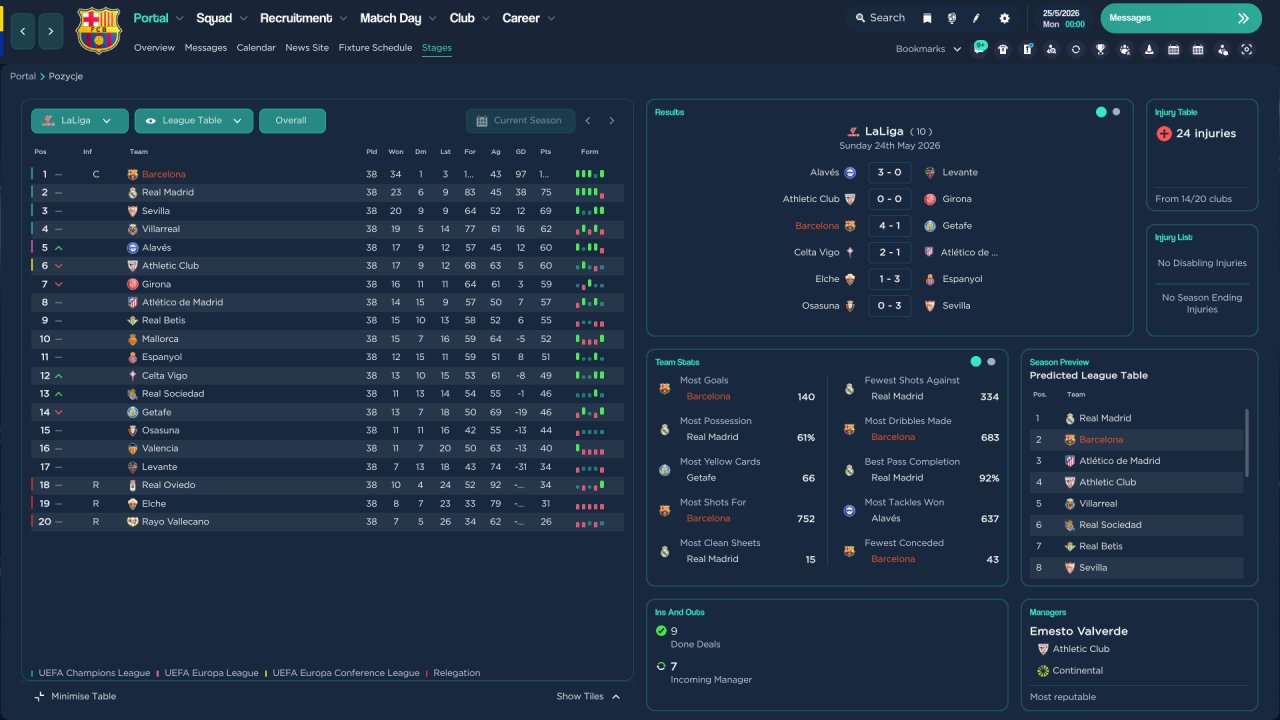Click the trophy icon in the bookmarks bar
1280x720 pixels.
point(1100,49)
